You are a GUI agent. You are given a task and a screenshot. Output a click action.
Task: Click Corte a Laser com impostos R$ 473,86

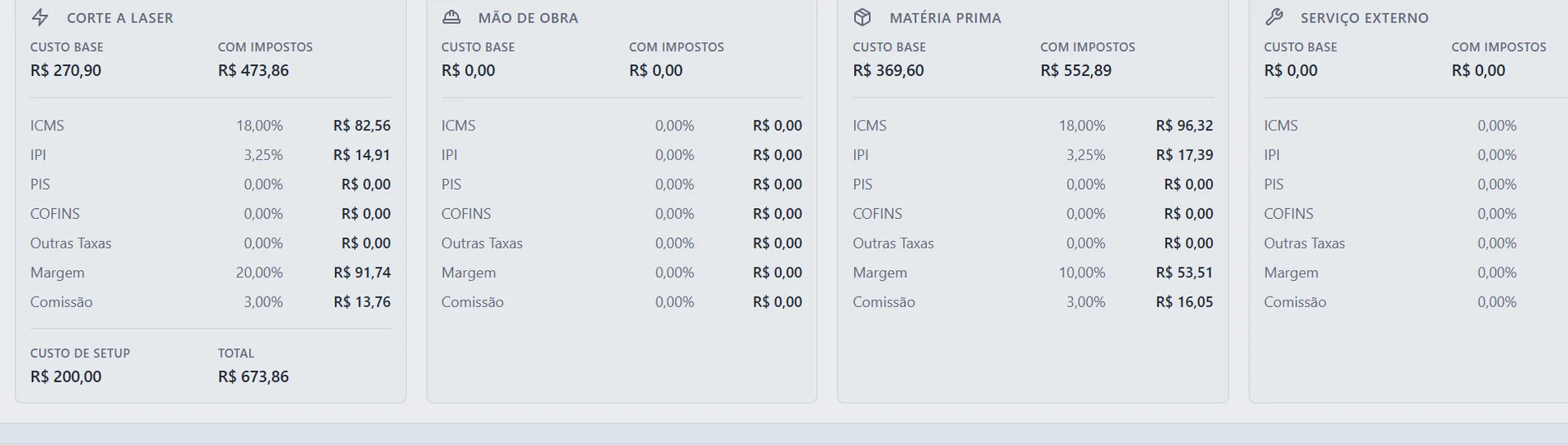coord(253,70)
